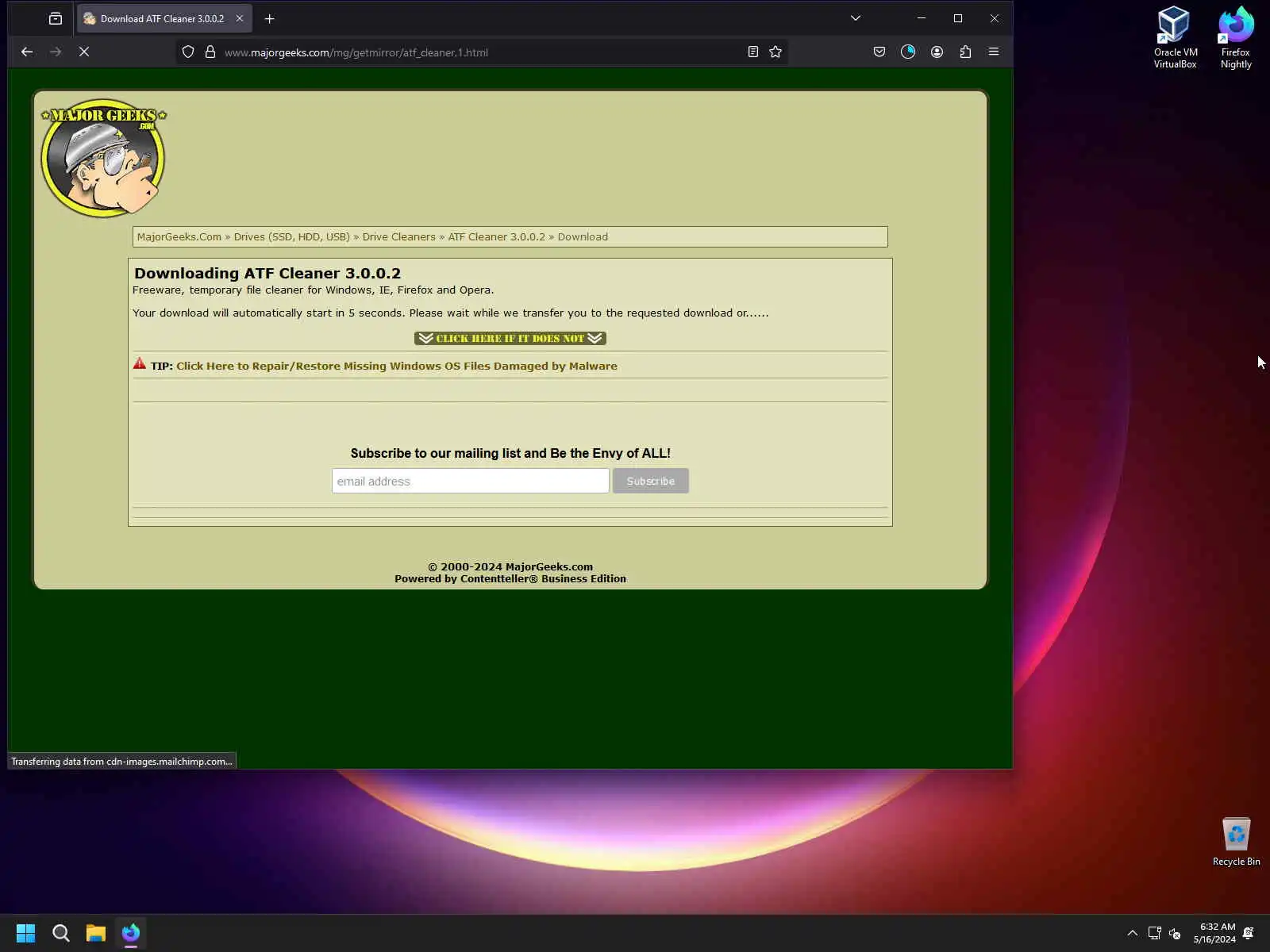Image resolution: width=1270 pixels, height=952 pixels.
Task: Click the 'Click here if it does not' button
Action: (x=510, y=338)
